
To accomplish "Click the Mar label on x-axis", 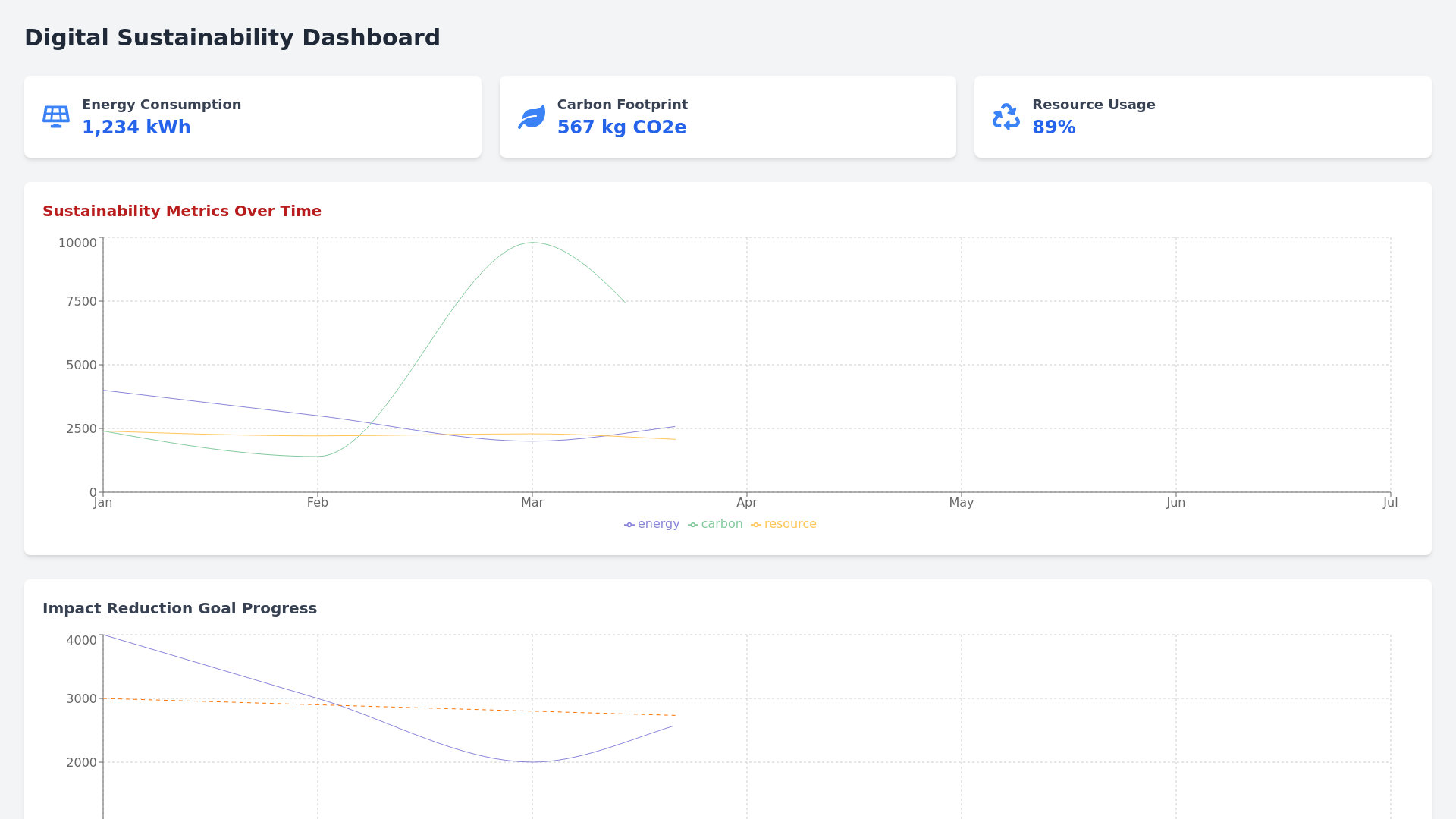I will tap(532, 503).
